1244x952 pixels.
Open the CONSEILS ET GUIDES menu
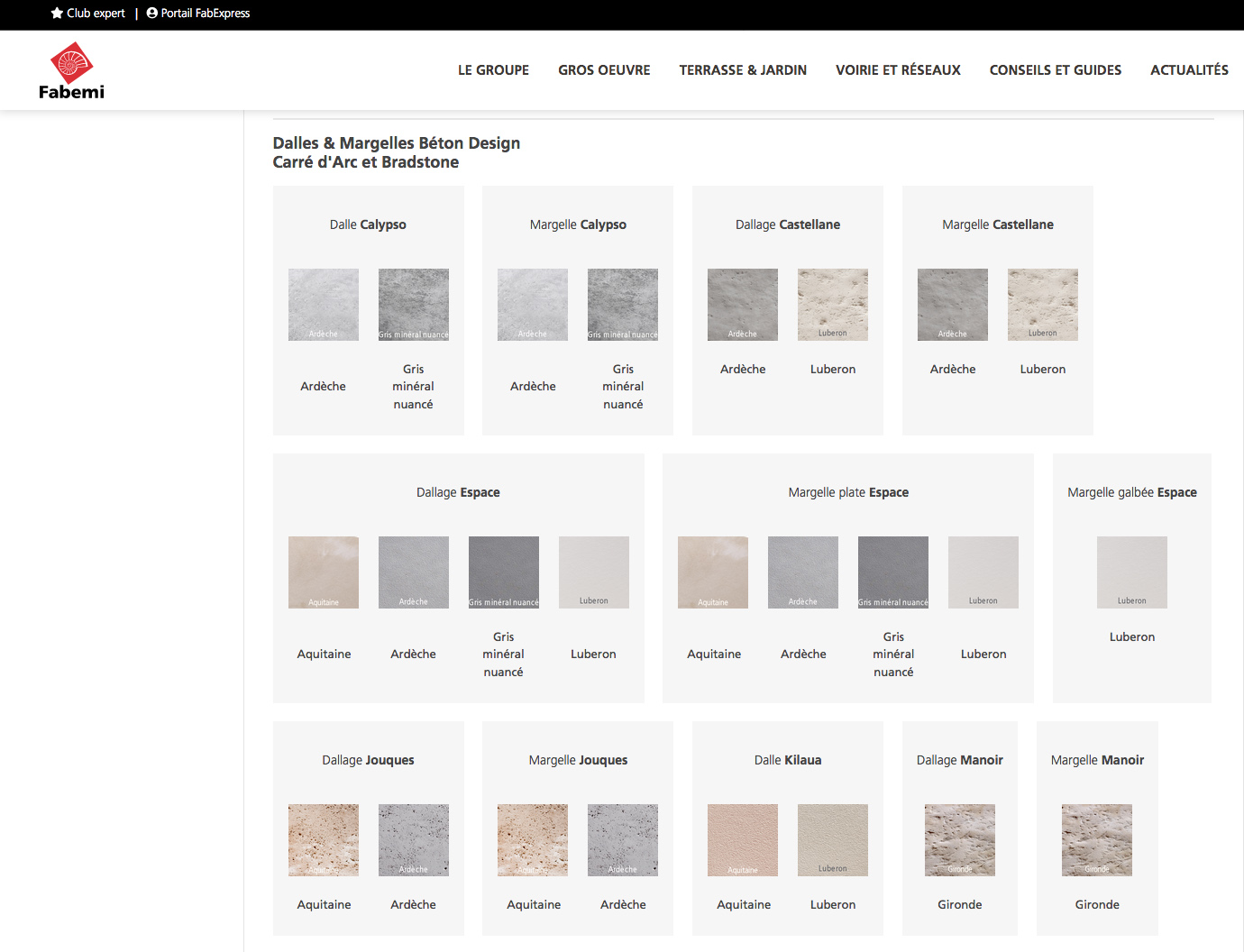[x=1056, y=70]
